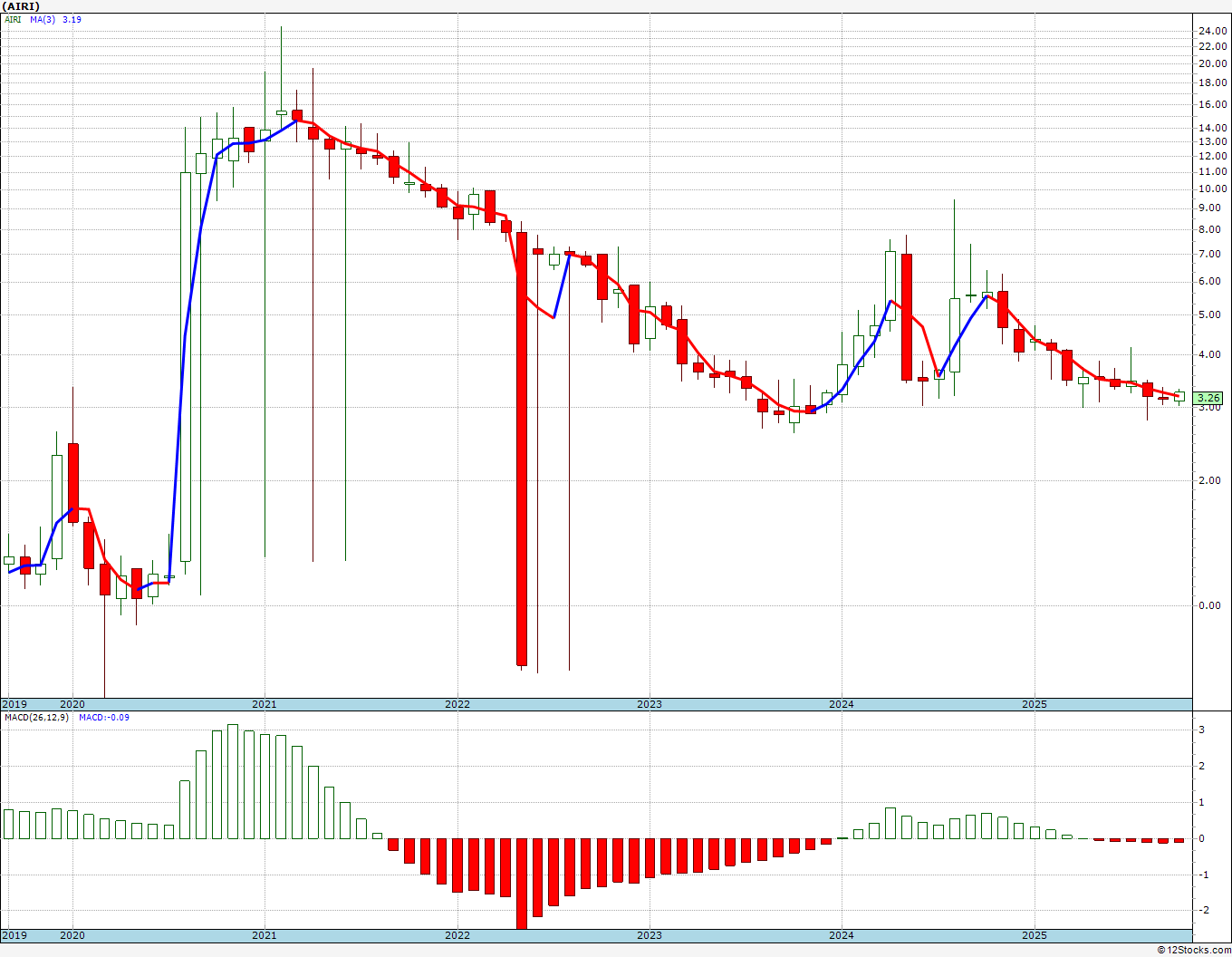Click the 14.00 price axis label
The height and width of the screenshot is (957, 1232).
tap(1212, 128)
